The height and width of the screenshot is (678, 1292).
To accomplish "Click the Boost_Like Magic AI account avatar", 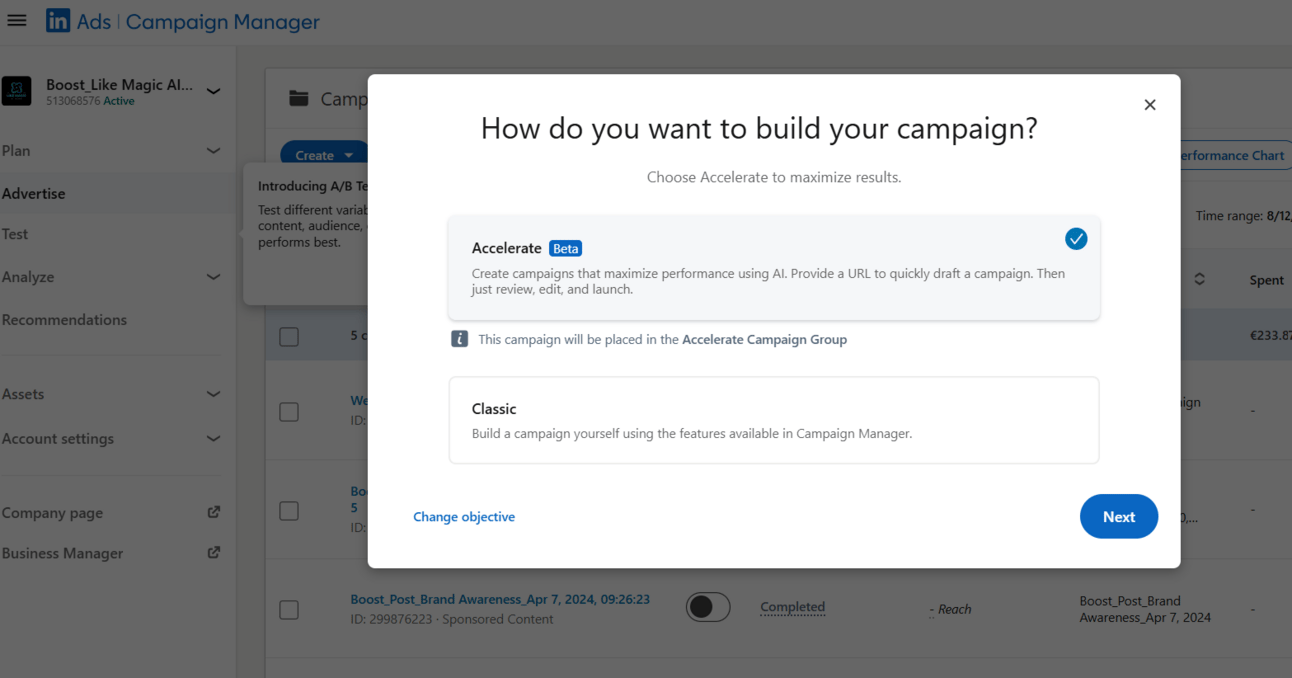I will 17,91.
